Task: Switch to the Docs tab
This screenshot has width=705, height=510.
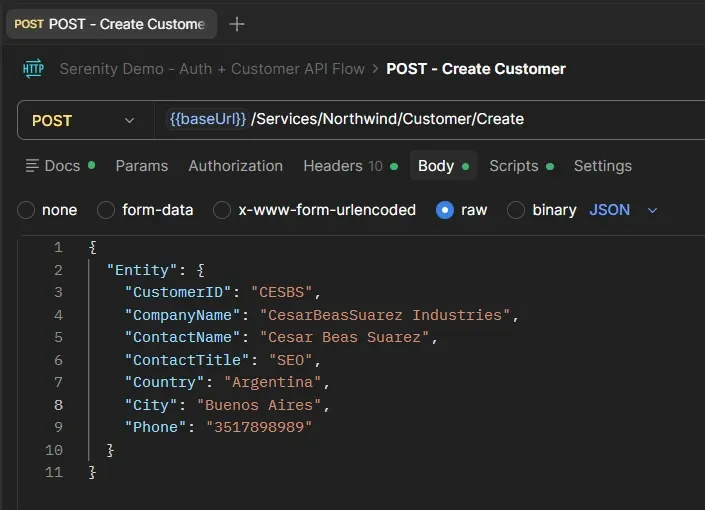Action: point(61,166)
